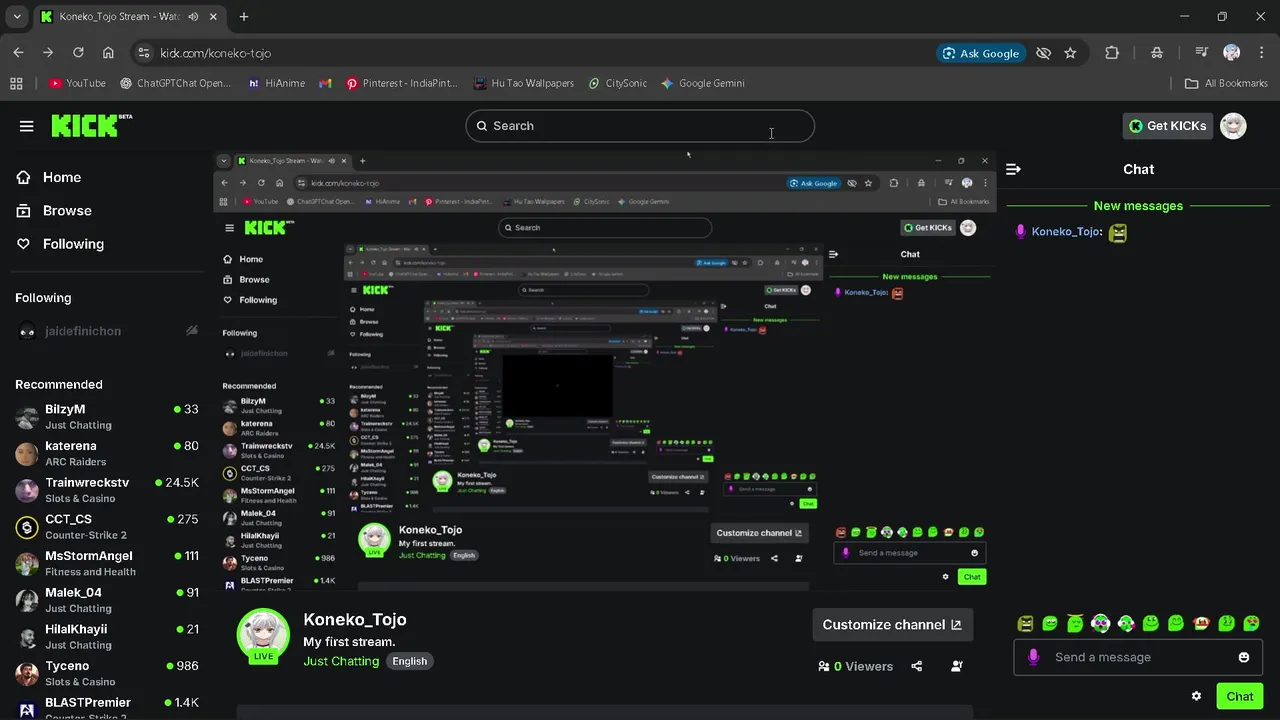Open recommended channel Malek_04
The image size is (1280, 720).
point(106,600)
